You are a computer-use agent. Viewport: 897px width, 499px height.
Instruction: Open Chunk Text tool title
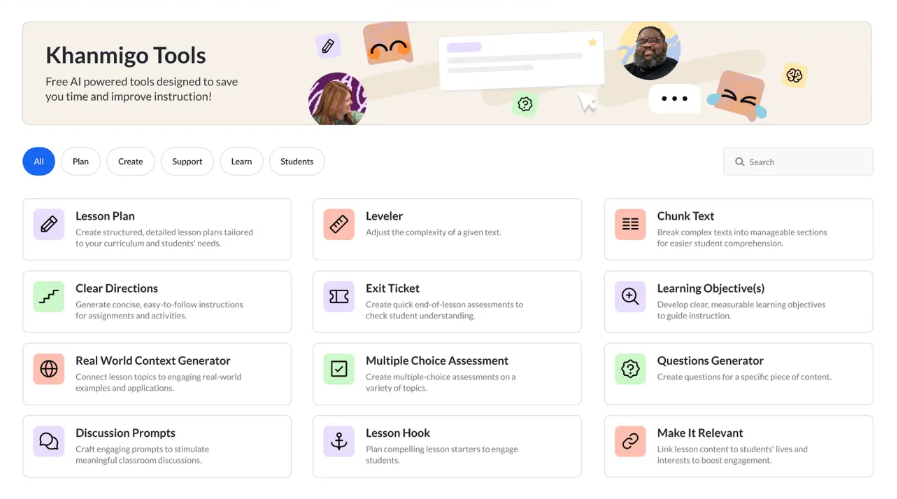685,216
